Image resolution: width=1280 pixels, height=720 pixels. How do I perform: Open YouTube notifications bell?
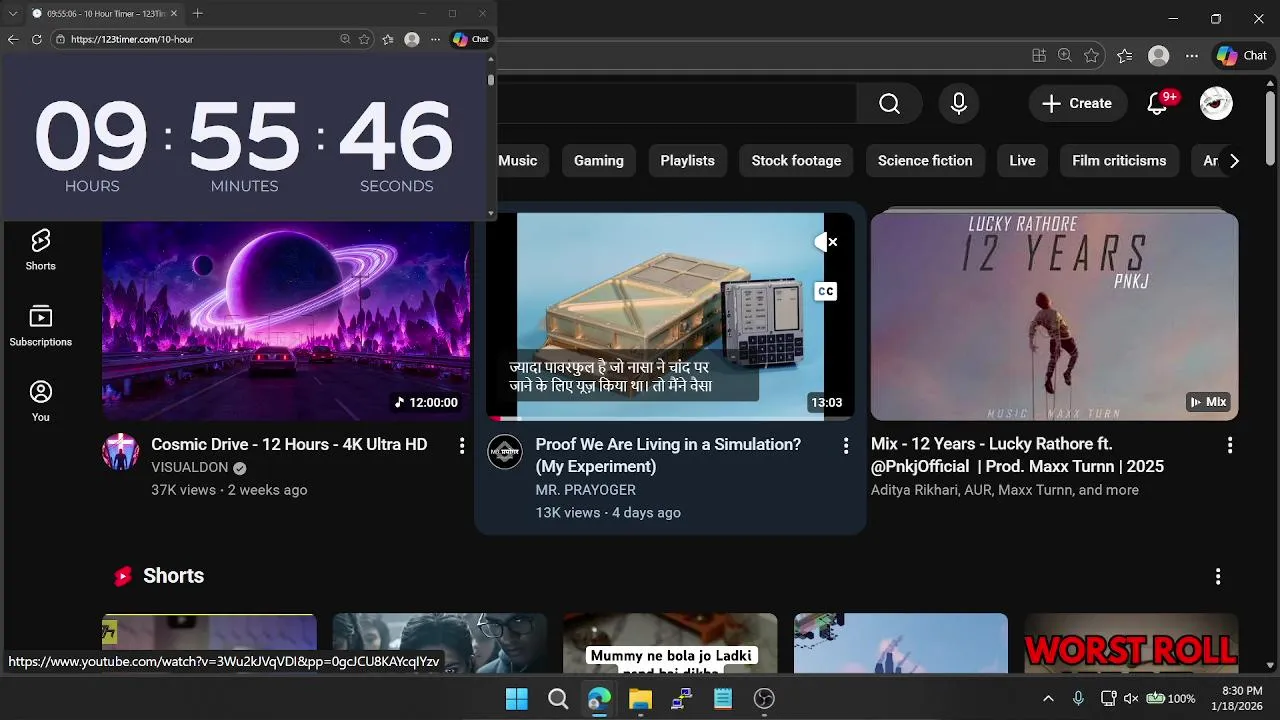tap(1158, 103)
